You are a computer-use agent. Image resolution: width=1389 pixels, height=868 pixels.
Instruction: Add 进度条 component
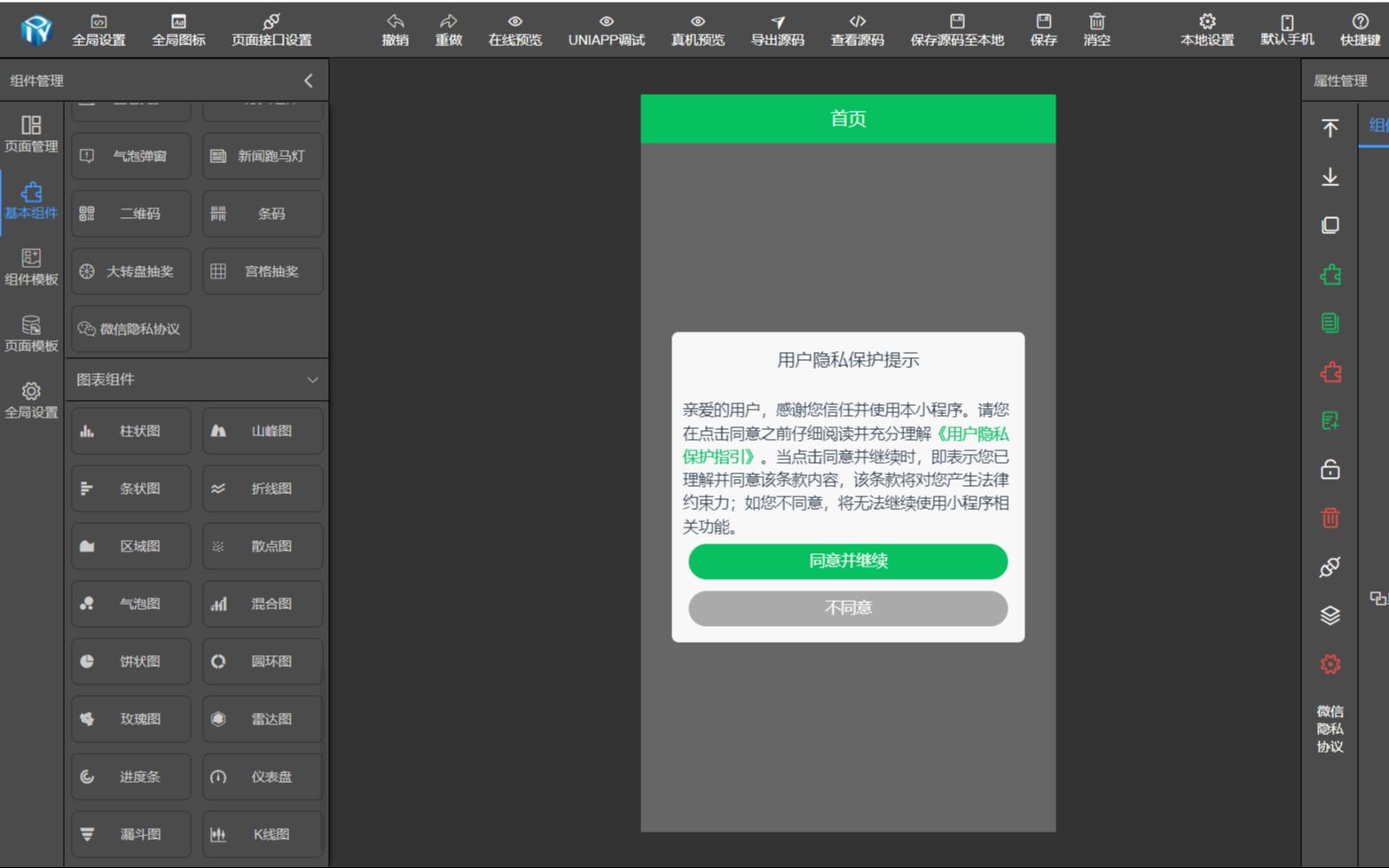131,777
